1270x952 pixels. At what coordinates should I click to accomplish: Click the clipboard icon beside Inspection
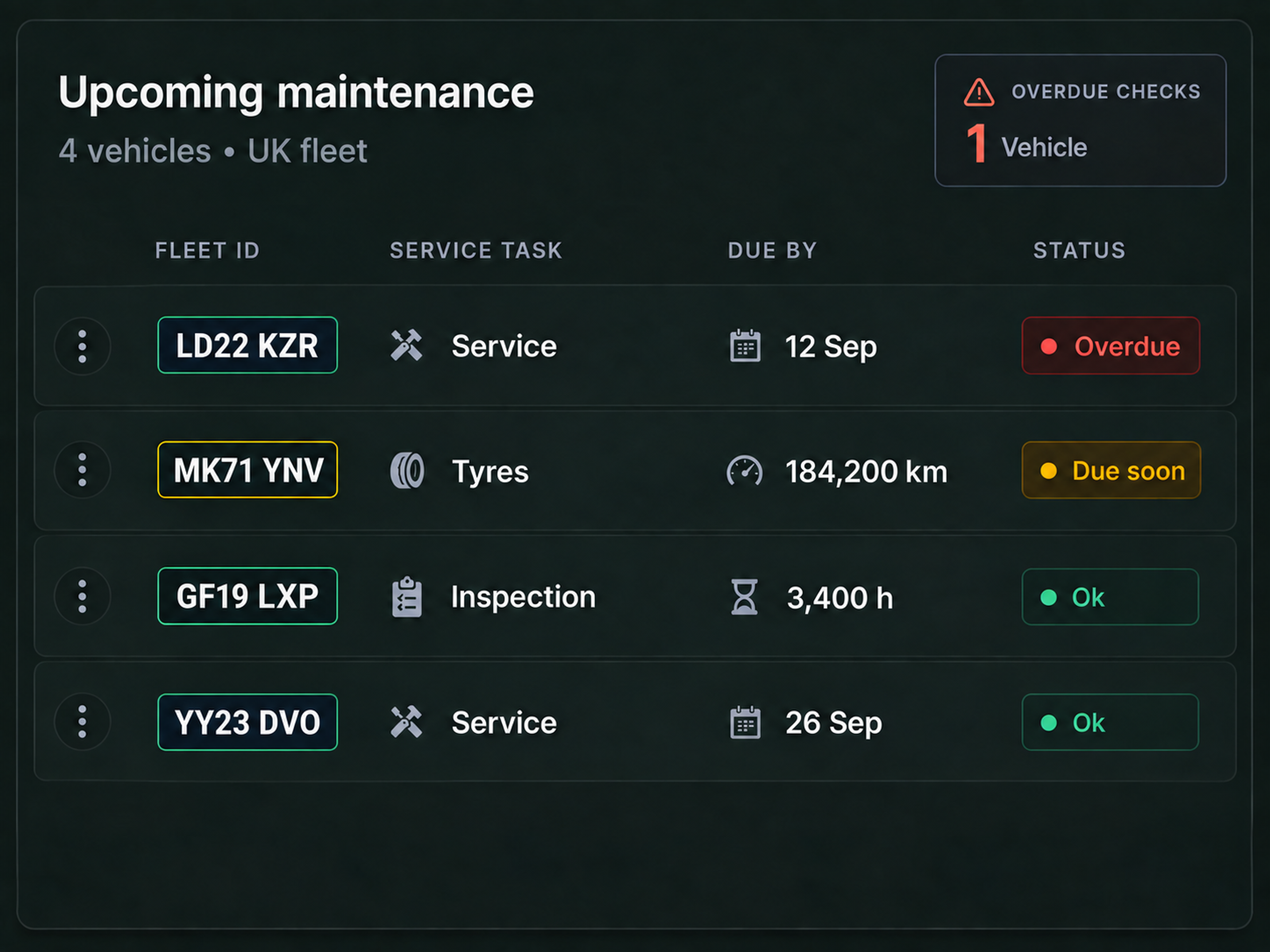407,597
